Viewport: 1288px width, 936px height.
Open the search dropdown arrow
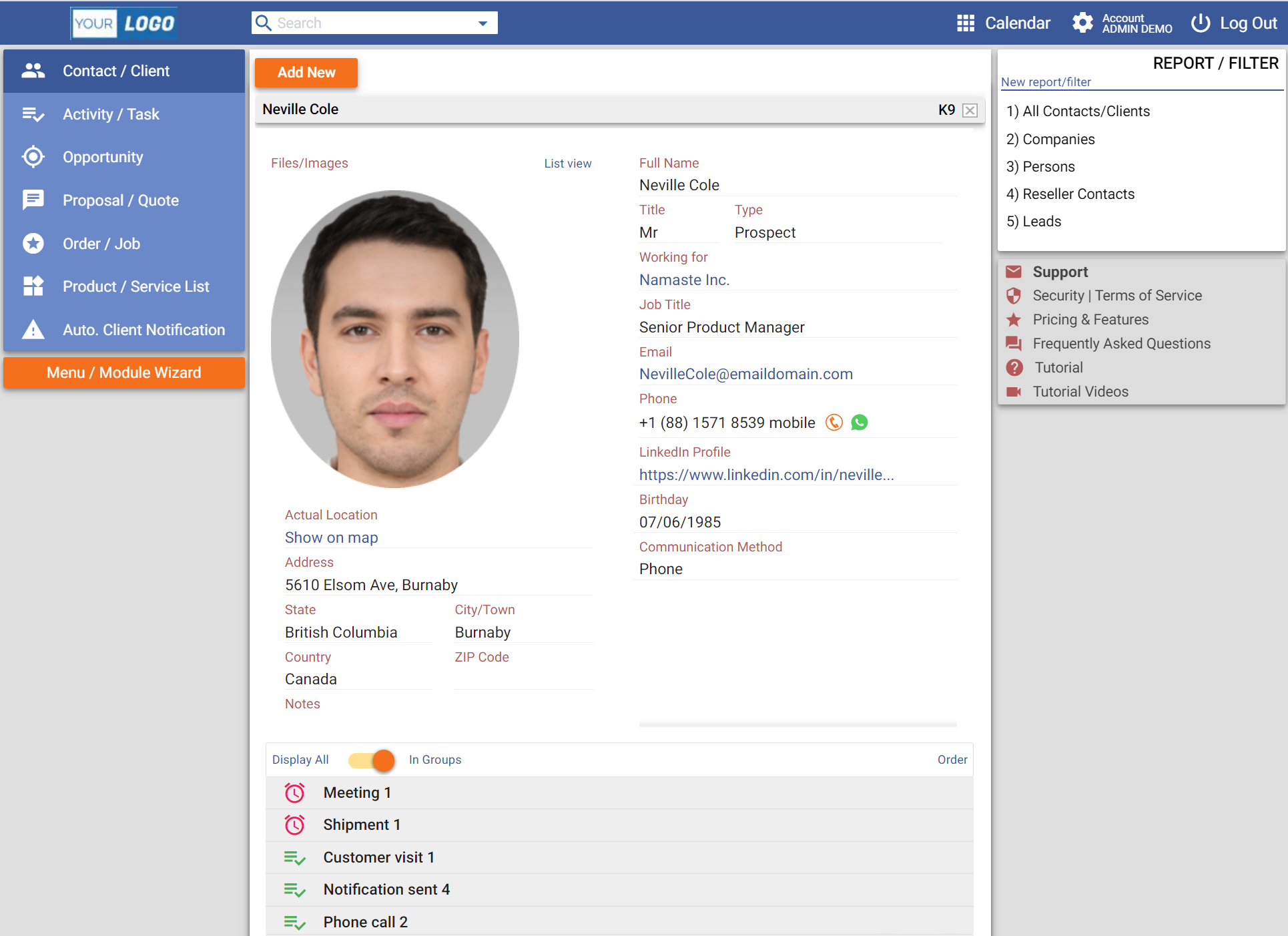(482, 22)
